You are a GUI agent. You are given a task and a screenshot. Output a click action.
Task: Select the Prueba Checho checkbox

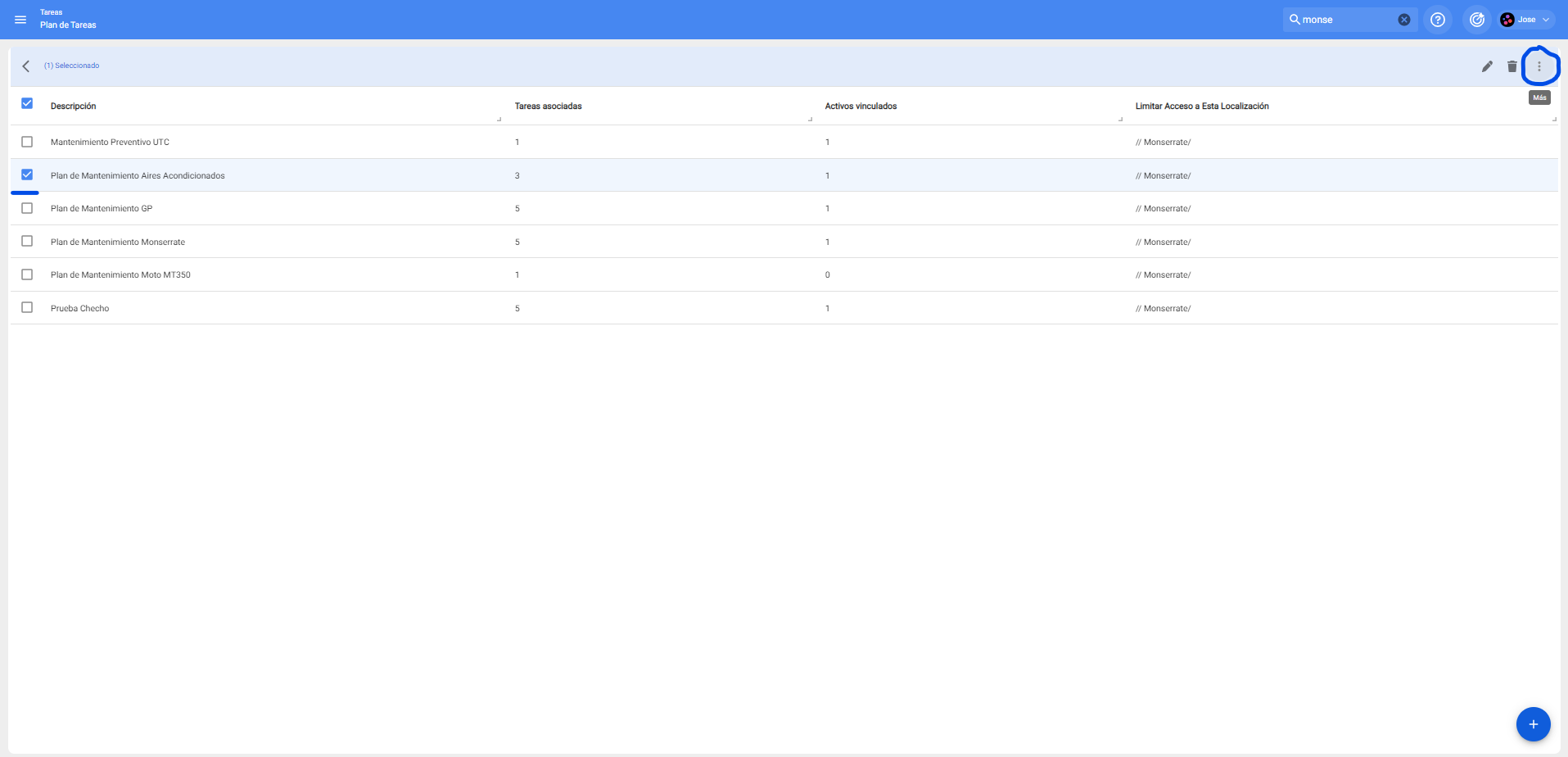click(x=27, y=307)
